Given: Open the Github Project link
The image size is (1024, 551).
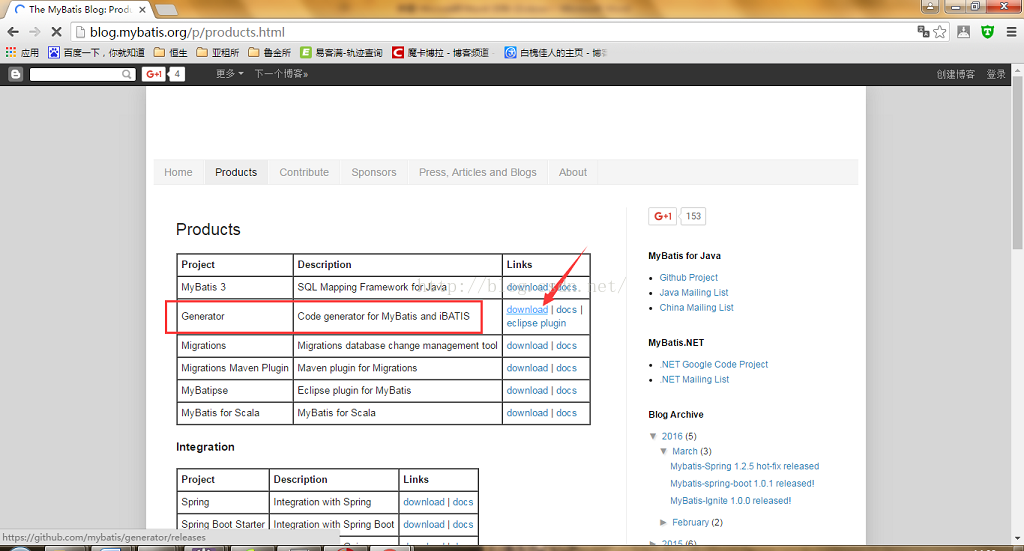Looking at the screenshot, I should (688, 277).
